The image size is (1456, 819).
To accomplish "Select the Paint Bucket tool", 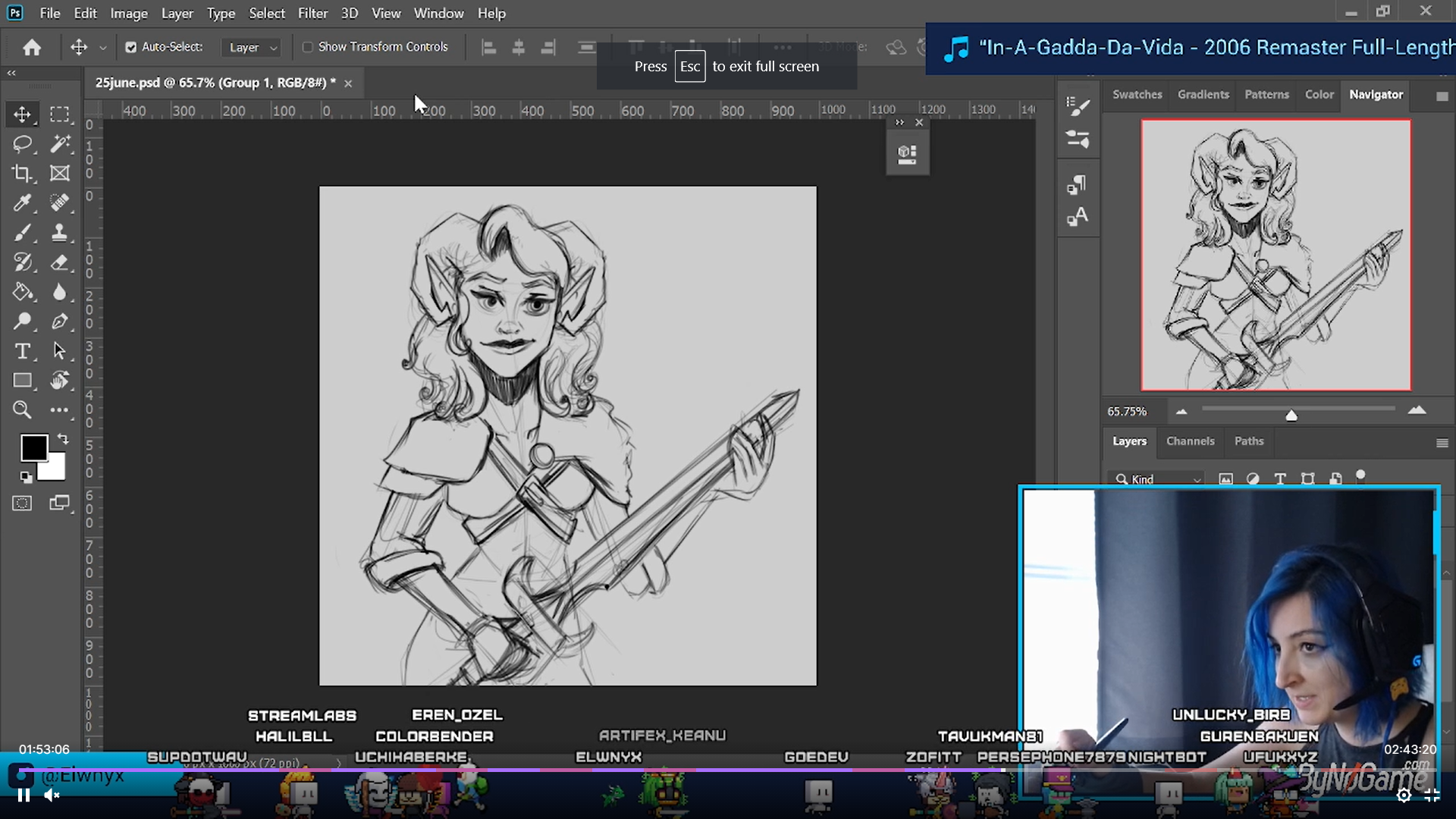I will click(22, 292).
